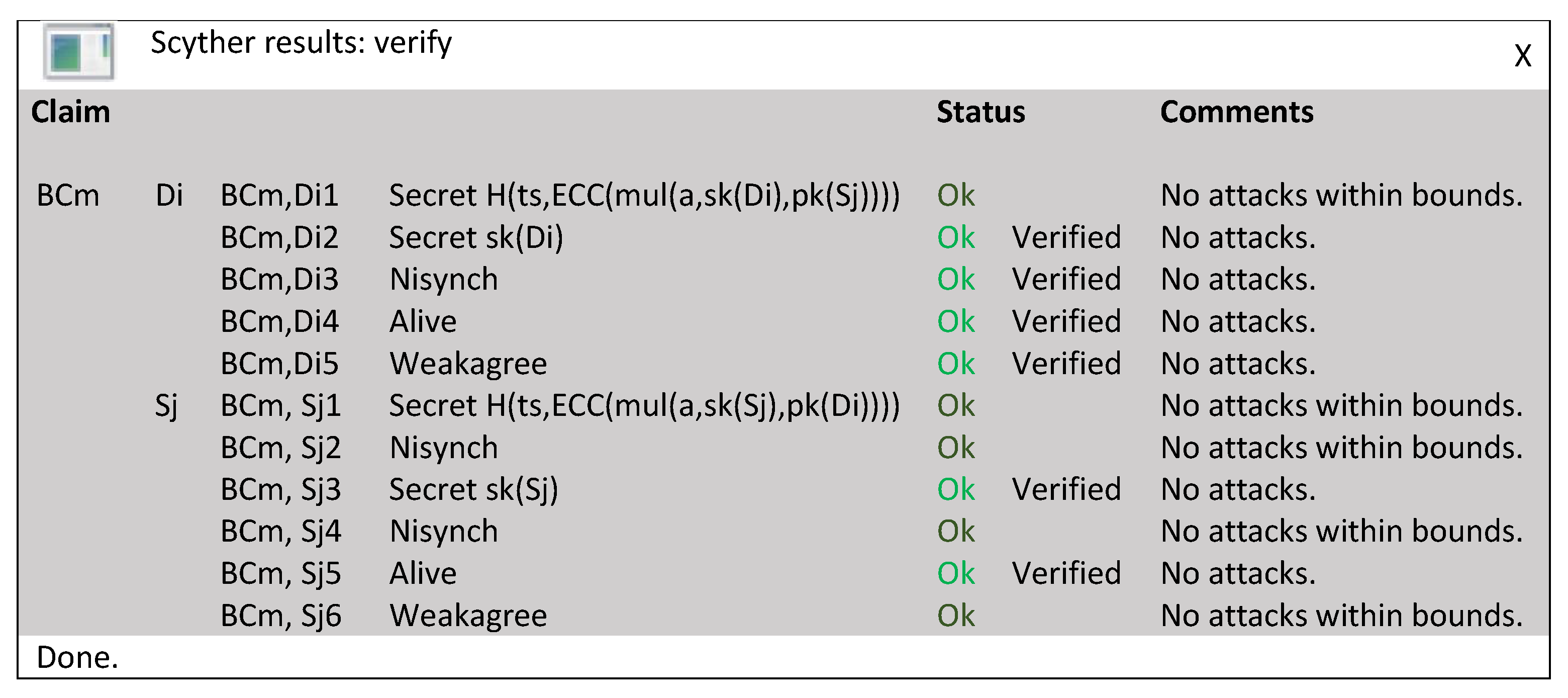This screenshot has height=698, width=1568.
Task: Click Ok status for BCm,Di2
Action: point(956,237)
